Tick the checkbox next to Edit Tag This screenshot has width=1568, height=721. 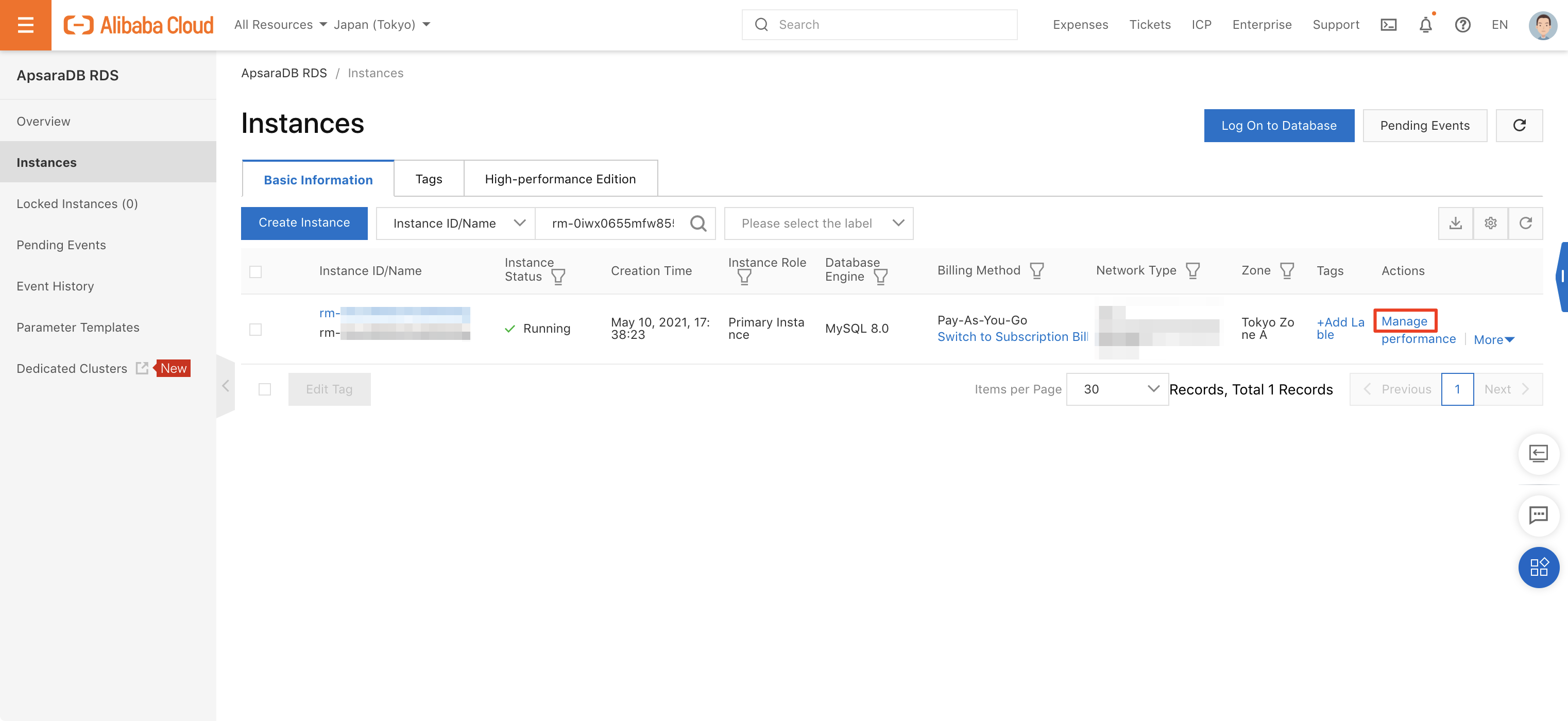click(265, 389)
